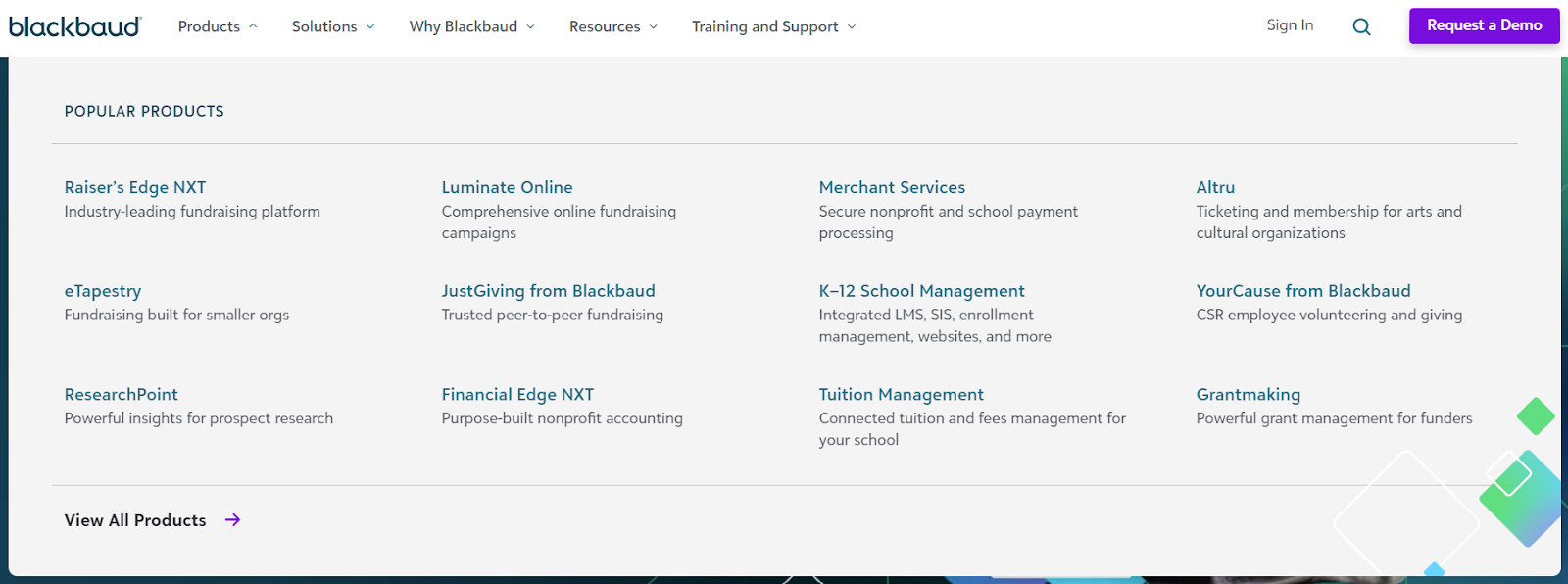1568x584 pixels.
Task: Click the Request a Demo button
Action: [x=1485, y=25]
